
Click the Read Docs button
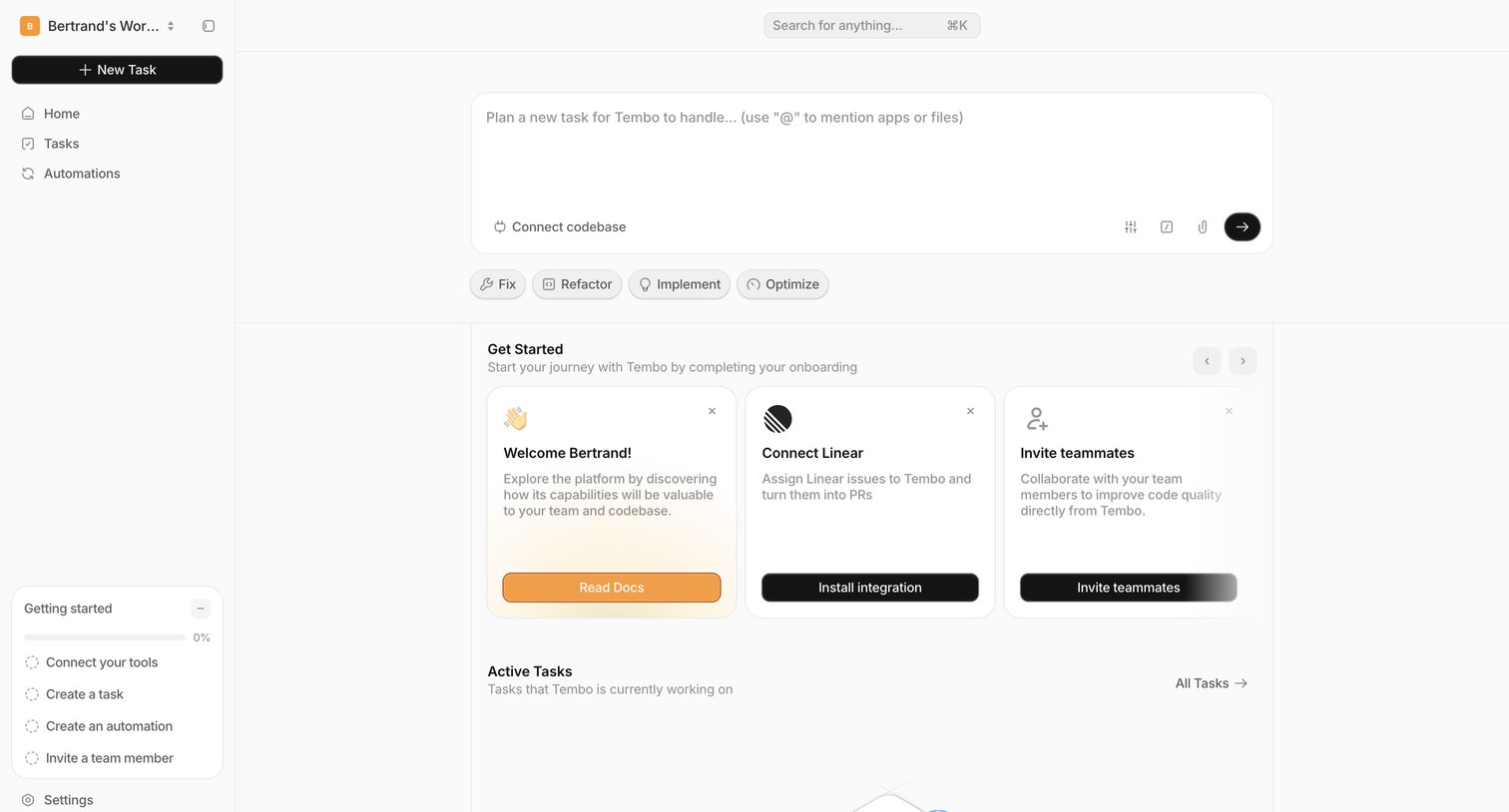[612, 588]
